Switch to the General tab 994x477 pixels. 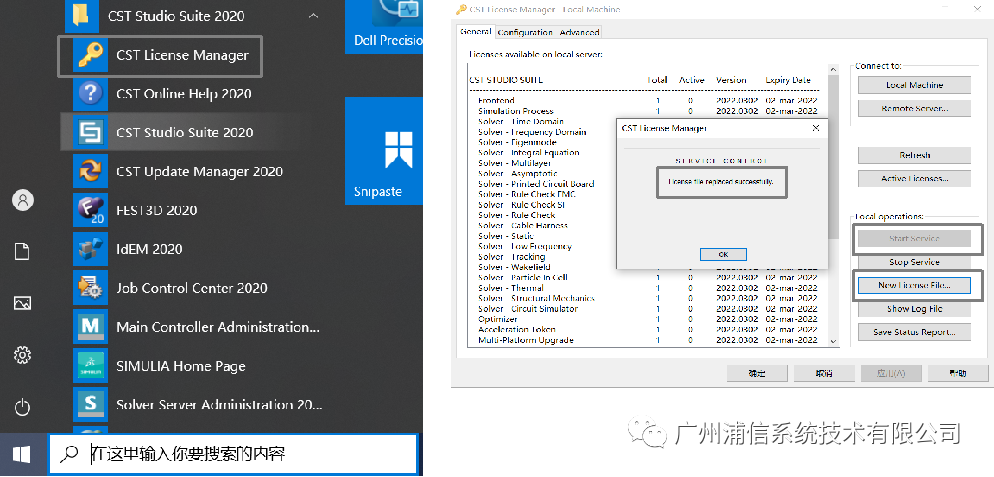click(475, 31)
